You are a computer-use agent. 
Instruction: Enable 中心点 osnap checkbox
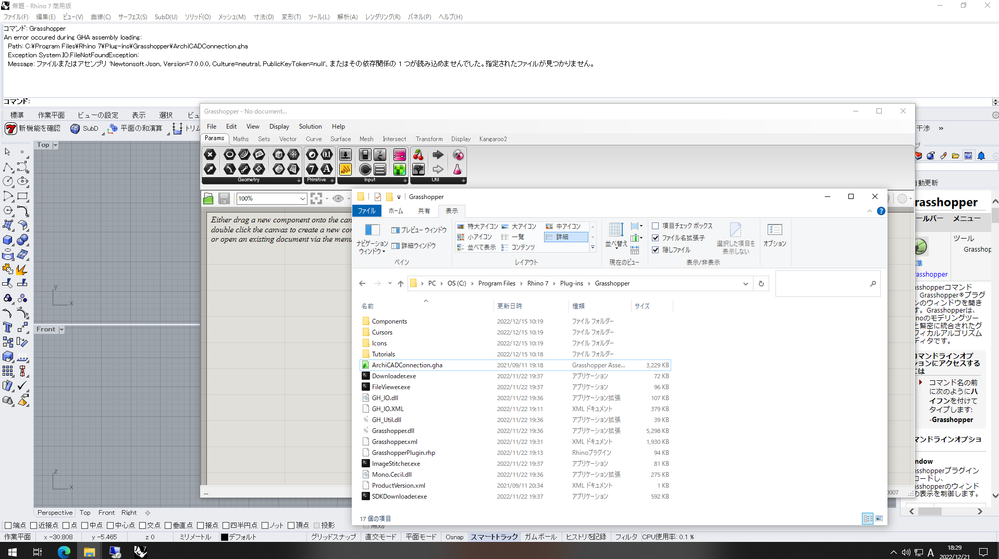click(110, 526)
